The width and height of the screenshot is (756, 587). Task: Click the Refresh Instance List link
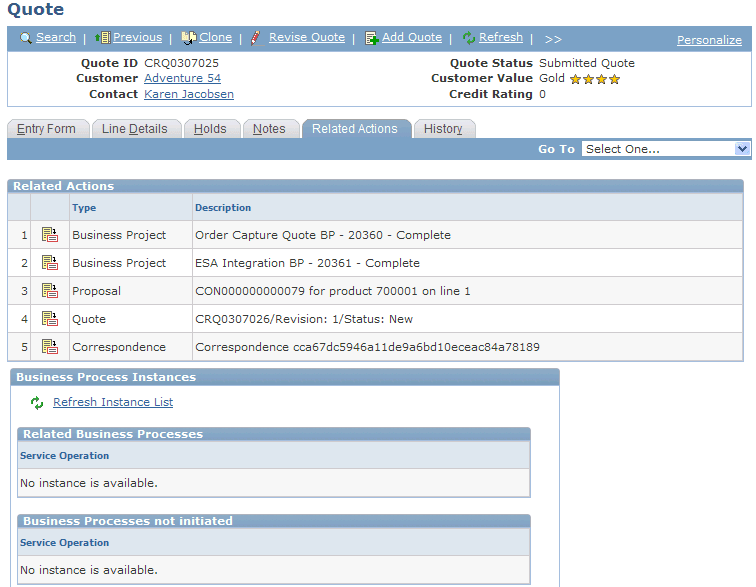point(113,402)
